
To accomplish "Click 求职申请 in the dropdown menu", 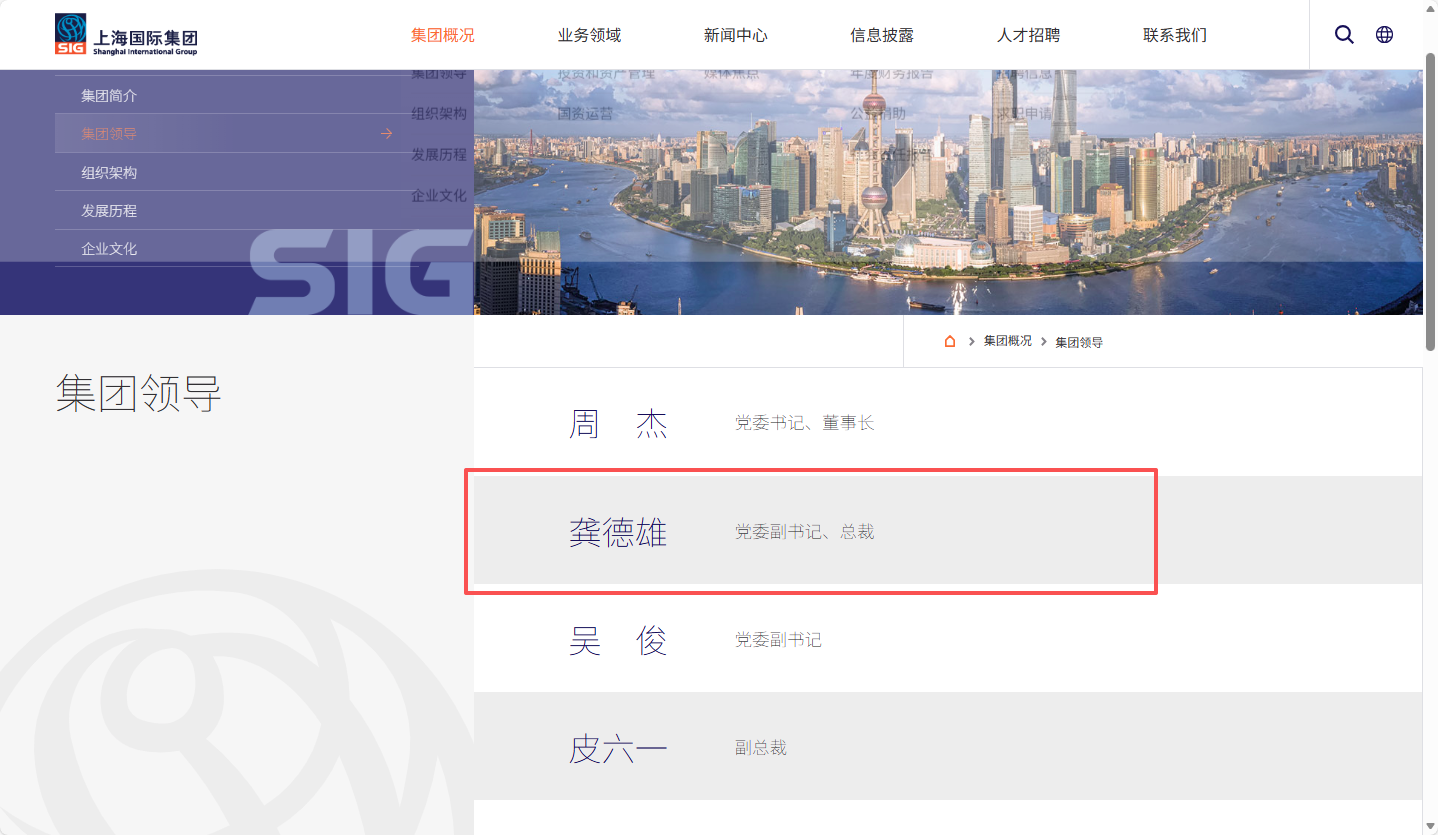I will click(1025, 114).
